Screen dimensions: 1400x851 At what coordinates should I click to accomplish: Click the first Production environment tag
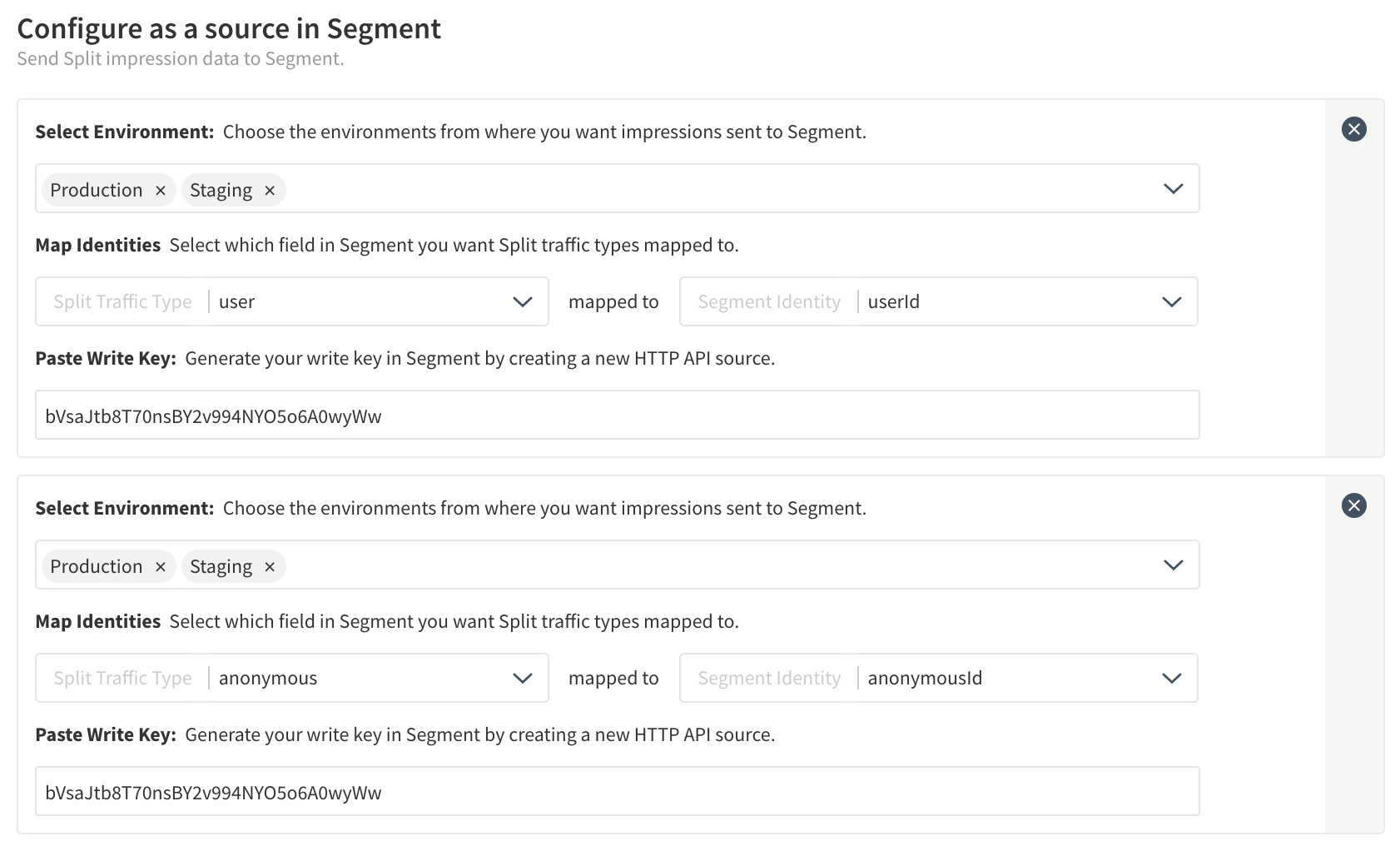[x=97, y=190]
